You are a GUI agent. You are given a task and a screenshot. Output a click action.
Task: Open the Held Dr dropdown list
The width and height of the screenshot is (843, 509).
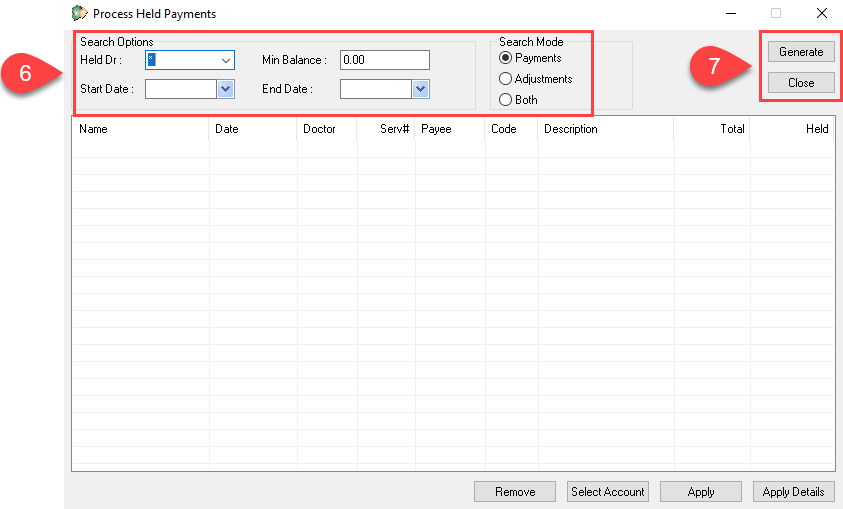point(226,60)
